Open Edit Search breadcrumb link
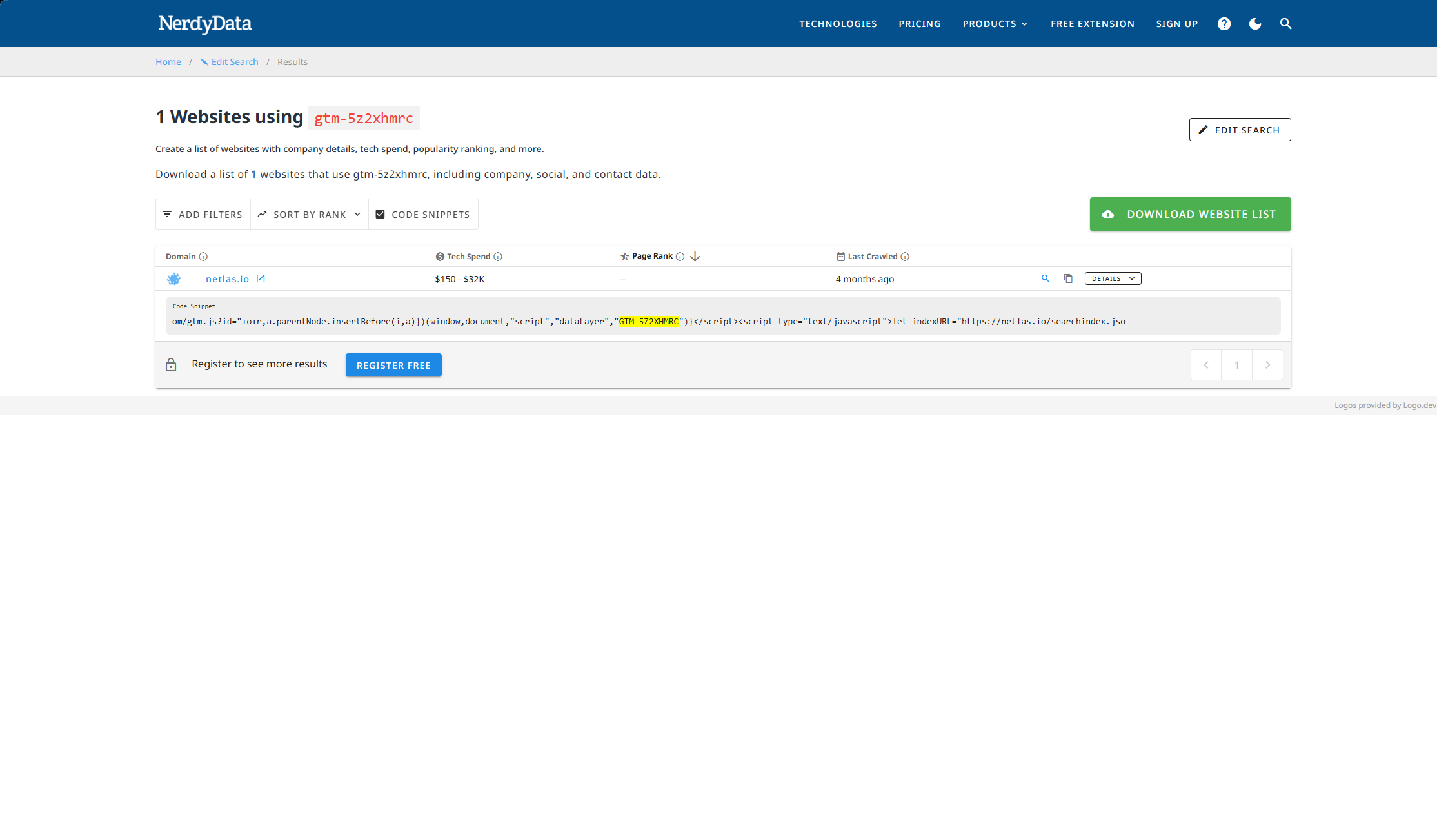The image size is (1437, 840). click(230, 62)
